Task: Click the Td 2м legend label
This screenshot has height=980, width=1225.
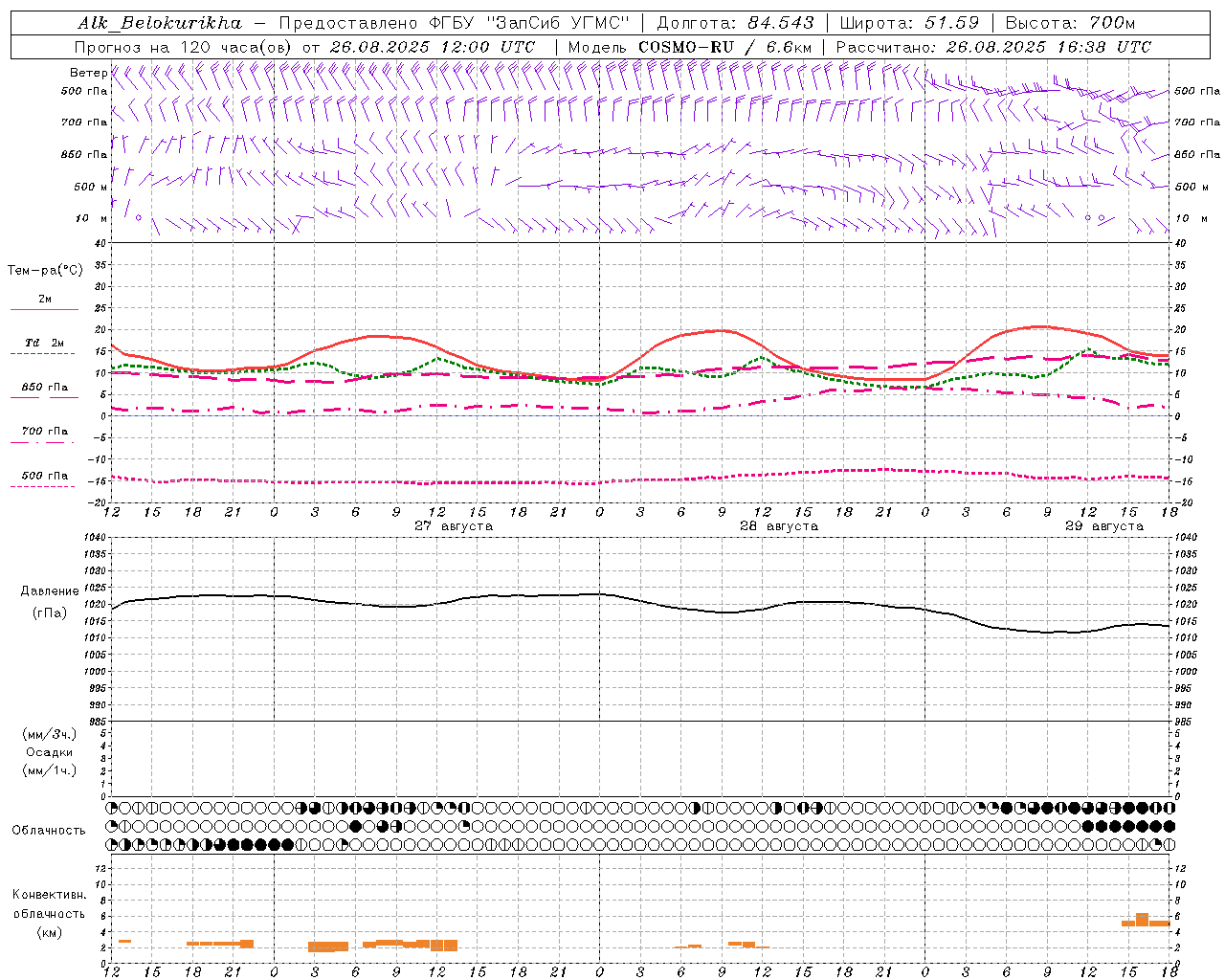Action: coord(45,343)
